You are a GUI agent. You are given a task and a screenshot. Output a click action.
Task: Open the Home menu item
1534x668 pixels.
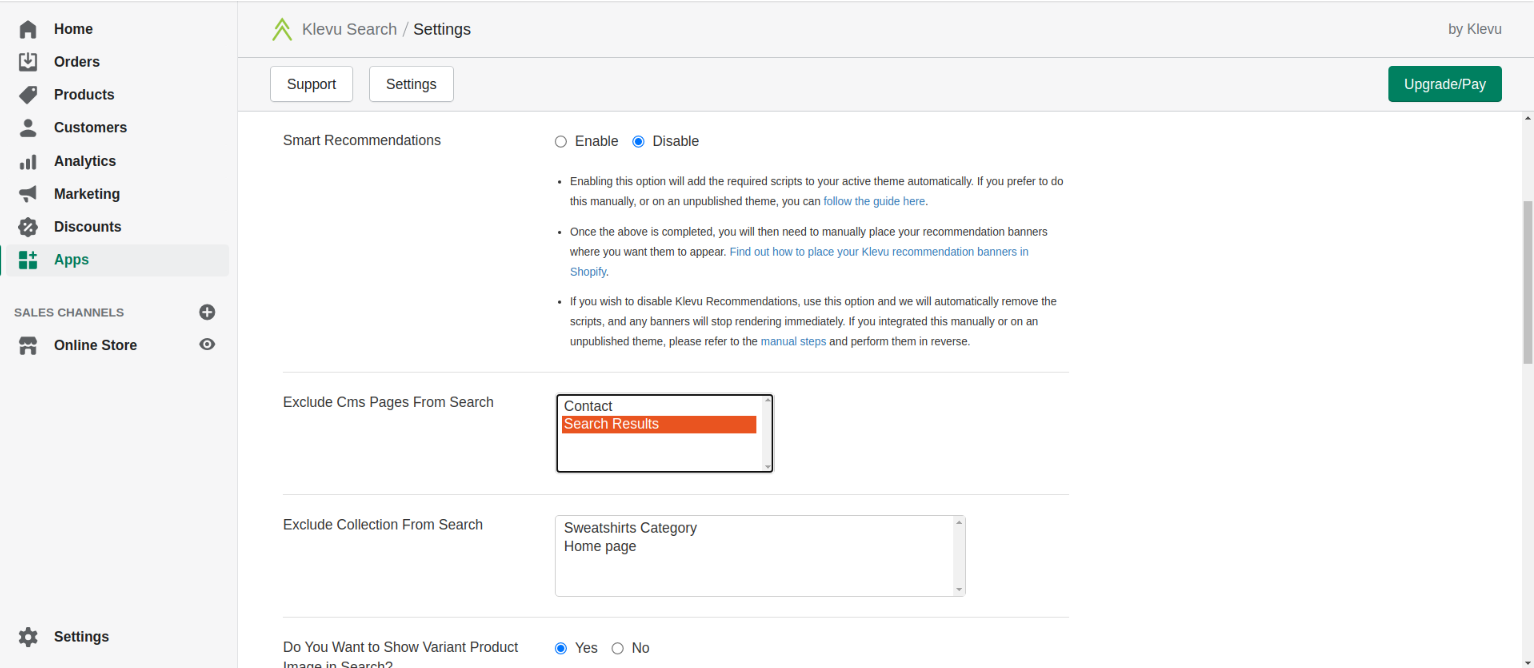(73, 29)
